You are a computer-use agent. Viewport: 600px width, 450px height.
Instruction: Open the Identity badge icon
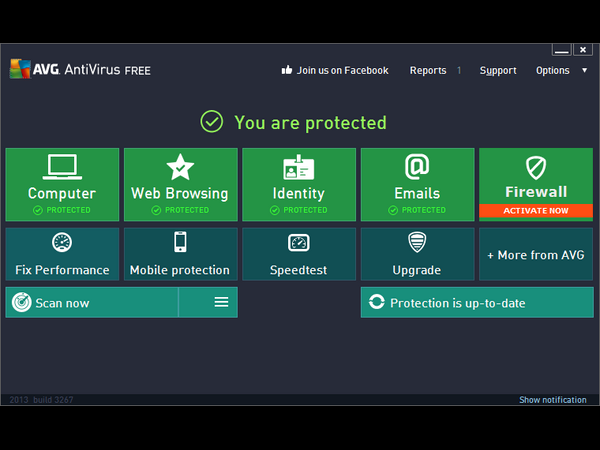tap(298, 167)
